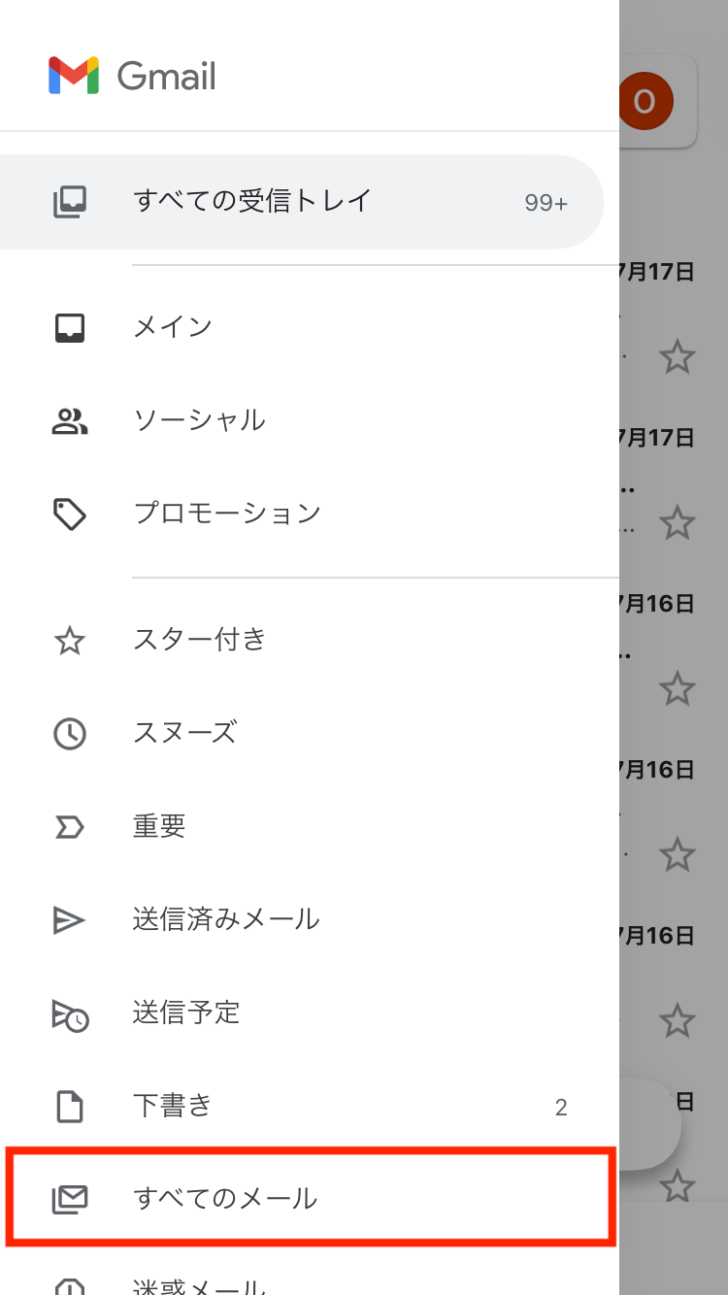Open すべてのメール folder
The width and height of the screenshot is (728, 1295).
[225, 1198]
